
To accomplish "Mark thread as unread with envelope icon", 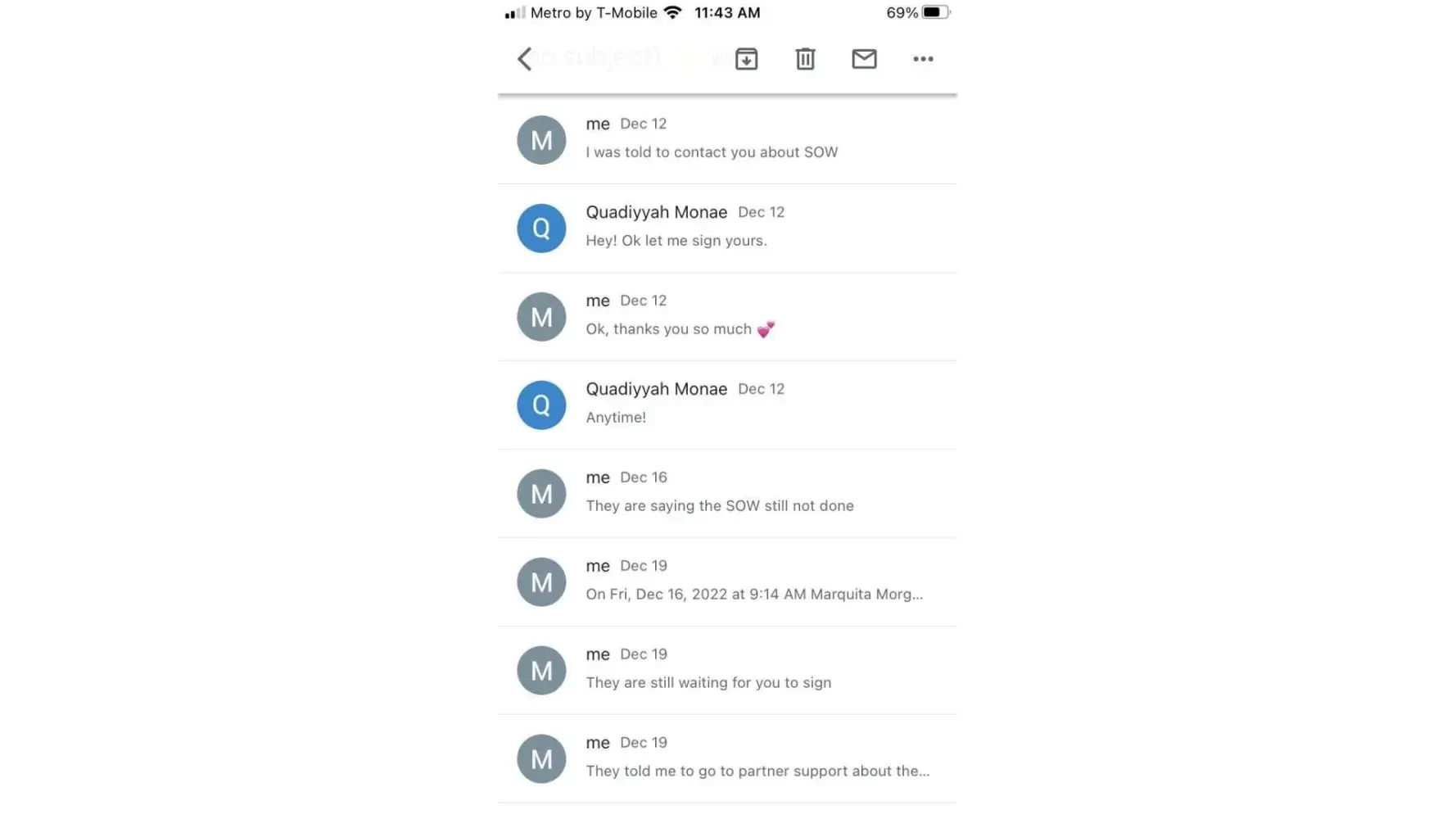I will point(864,59).
